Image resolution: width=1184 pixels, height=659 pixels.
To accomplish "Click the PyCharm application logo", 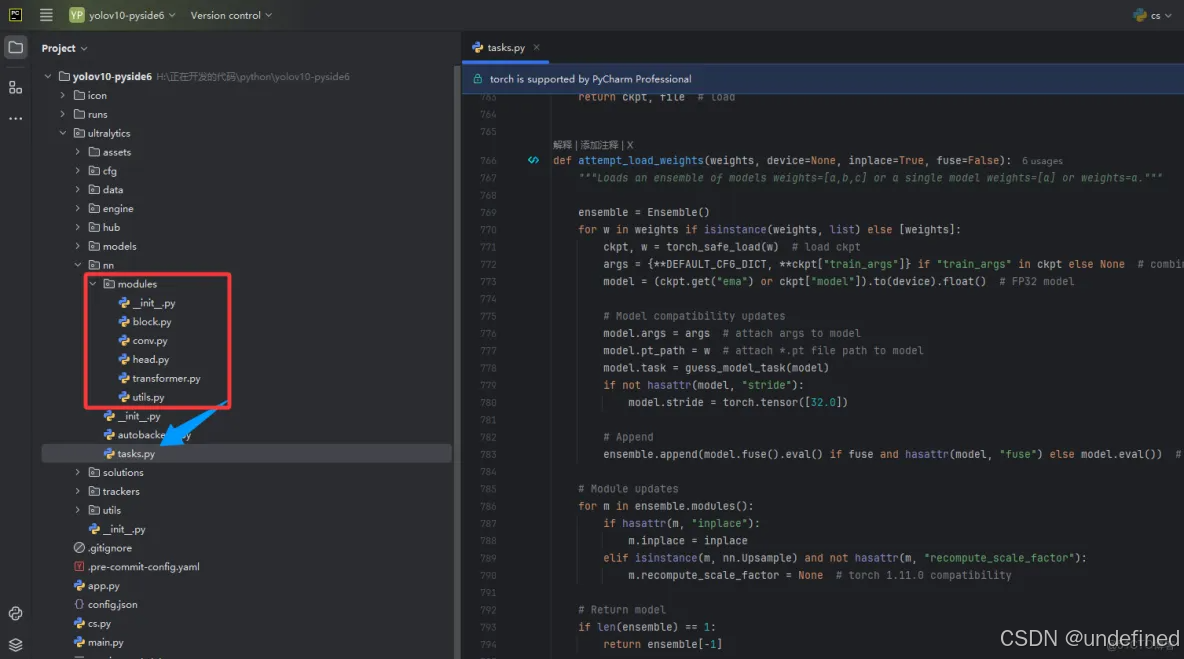I will [x=14, y=14].
